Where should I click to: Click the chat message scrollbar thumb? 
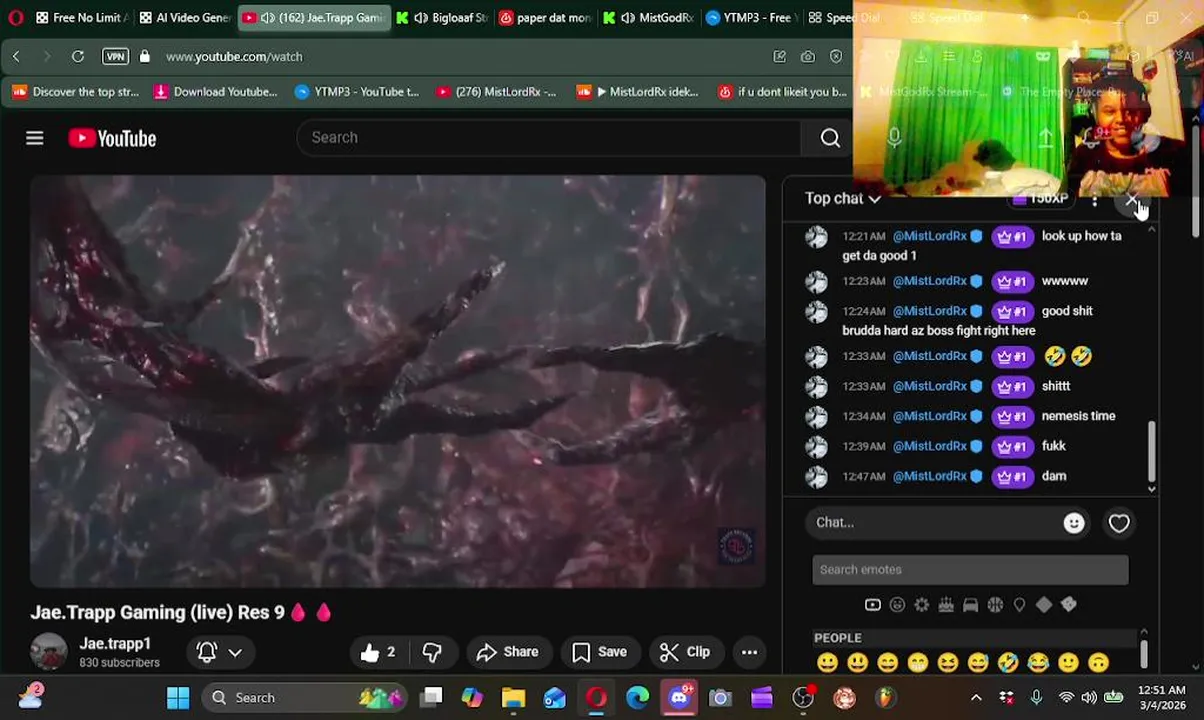pyautogui.click(x=1151, y=450)
